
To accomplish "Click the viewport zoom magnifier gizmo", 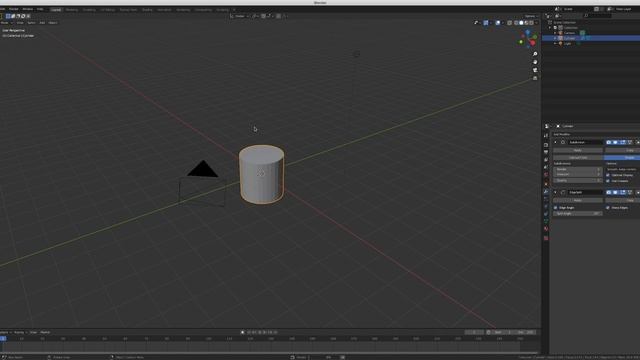I will (x=535, y=54).
